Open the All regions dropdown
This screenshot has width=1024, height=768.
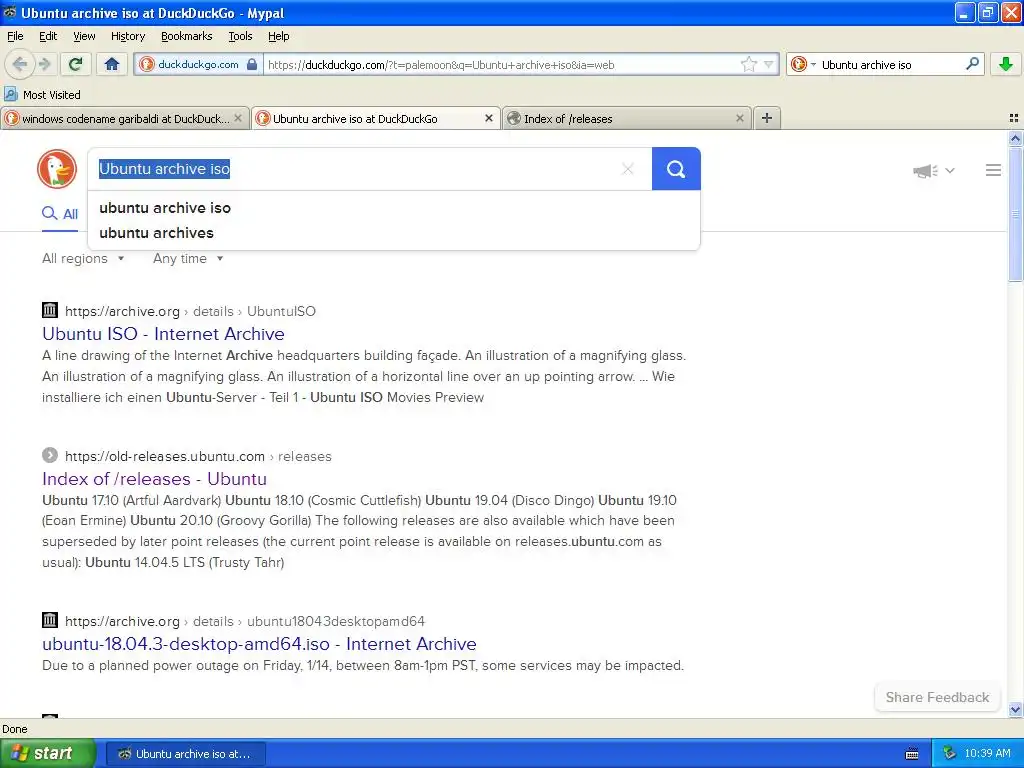click(83, 259)
